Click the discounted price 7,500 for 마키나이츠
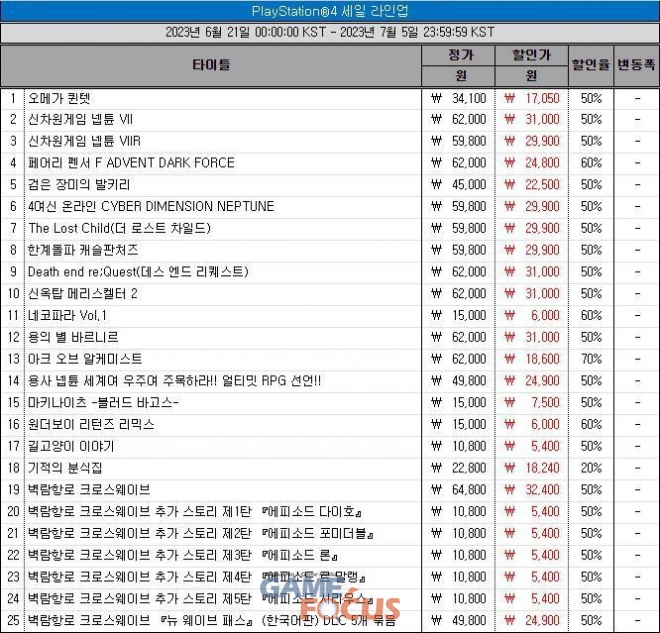The image size is (660, 633). (x=545, y=403)
